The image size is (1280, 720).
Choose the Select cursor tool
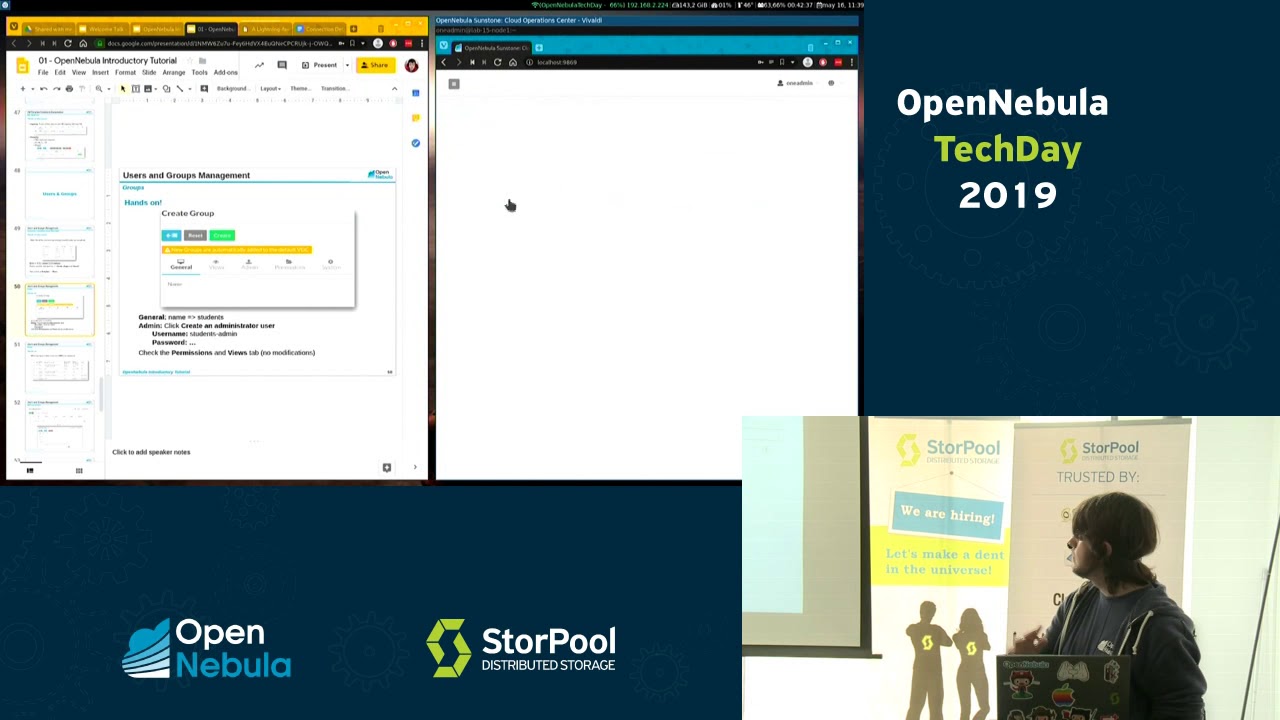point(123,89)
